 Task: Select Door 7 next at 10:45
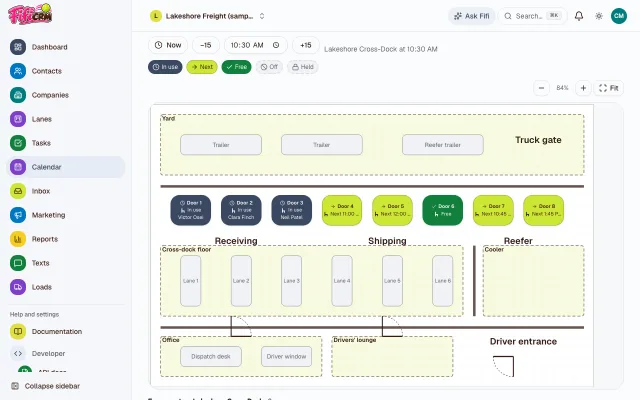click(x=493, y=210)
